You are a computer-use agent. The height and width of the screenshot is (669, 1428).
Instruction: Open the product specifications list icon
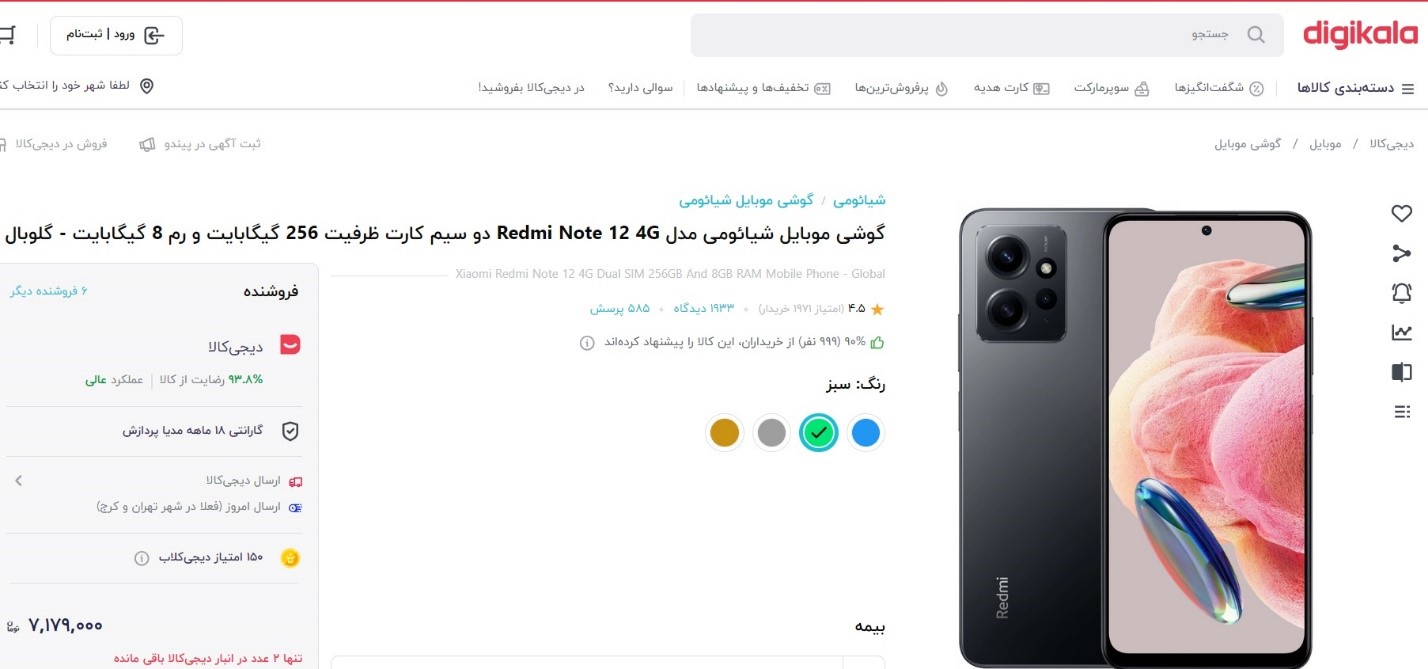point(1401,412)
